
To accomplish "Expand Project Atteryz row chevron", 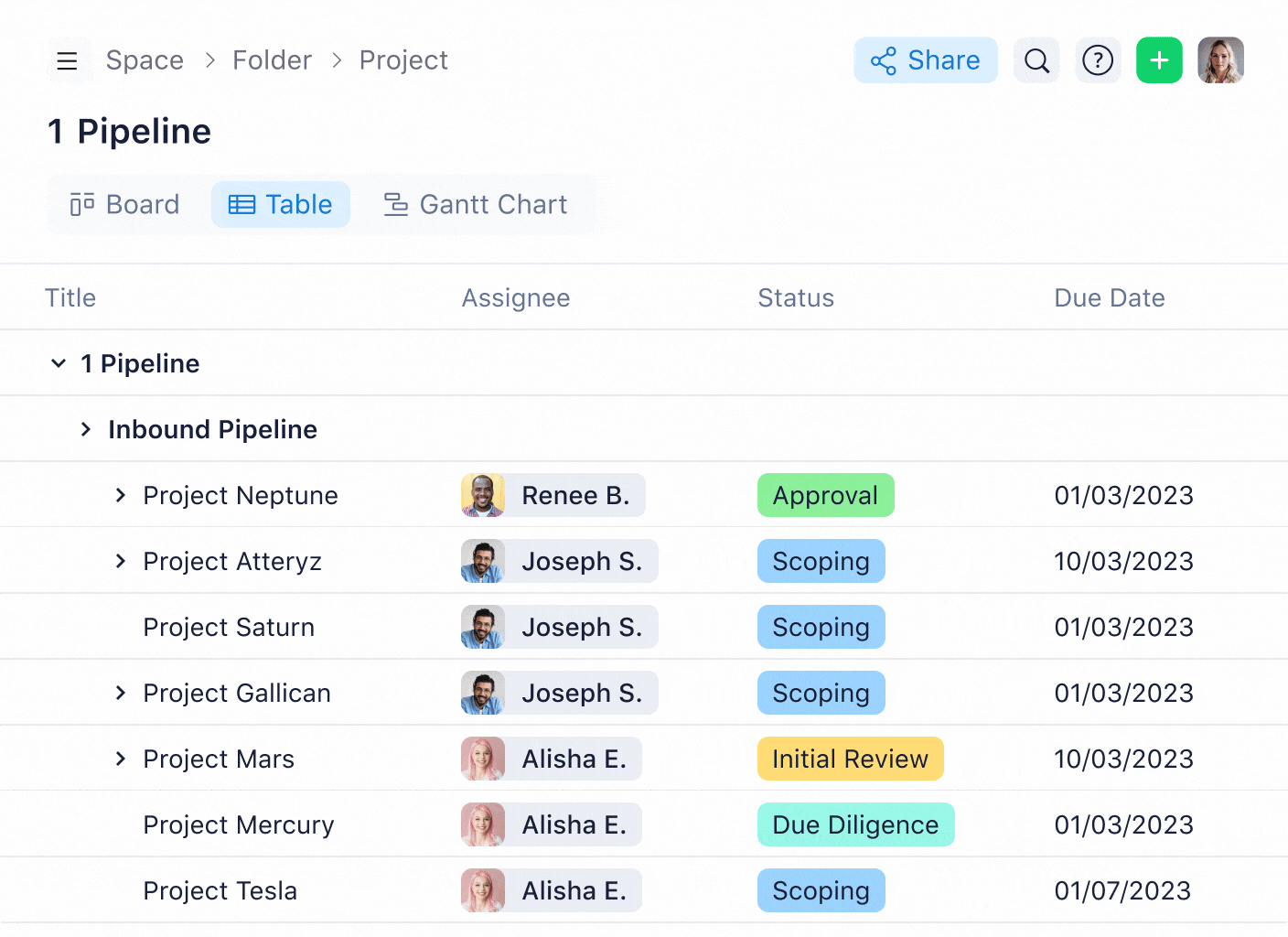I will [120, 561].
